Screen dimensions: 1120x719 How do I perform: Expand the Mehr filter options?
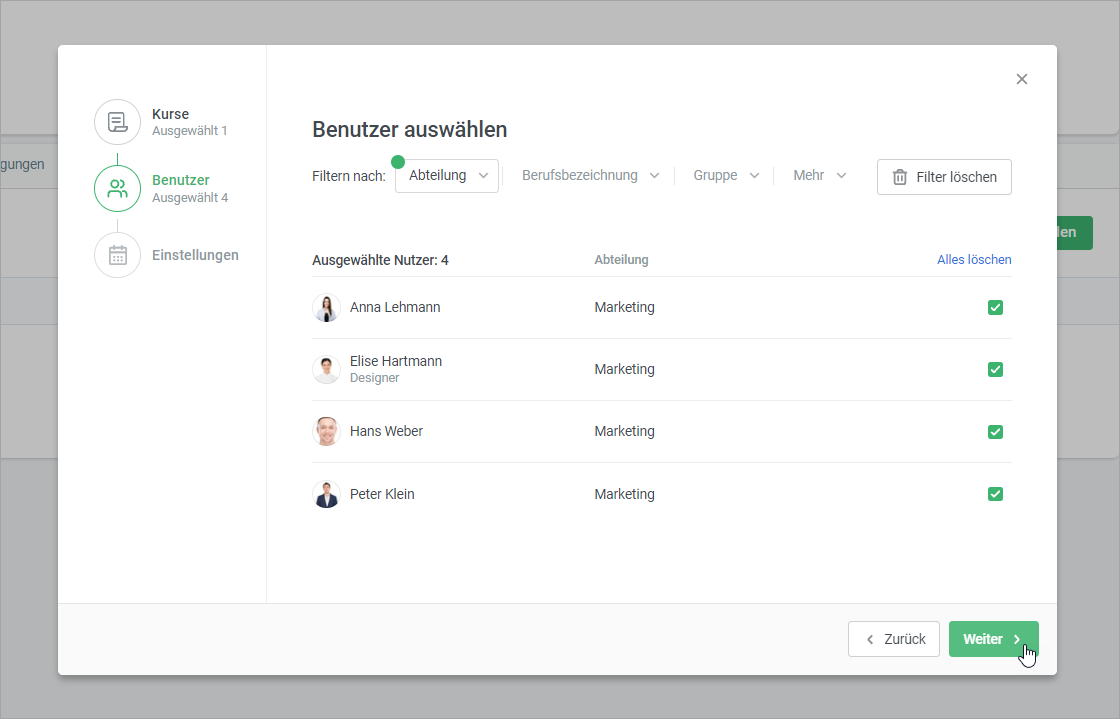click(x=819, y=176)
